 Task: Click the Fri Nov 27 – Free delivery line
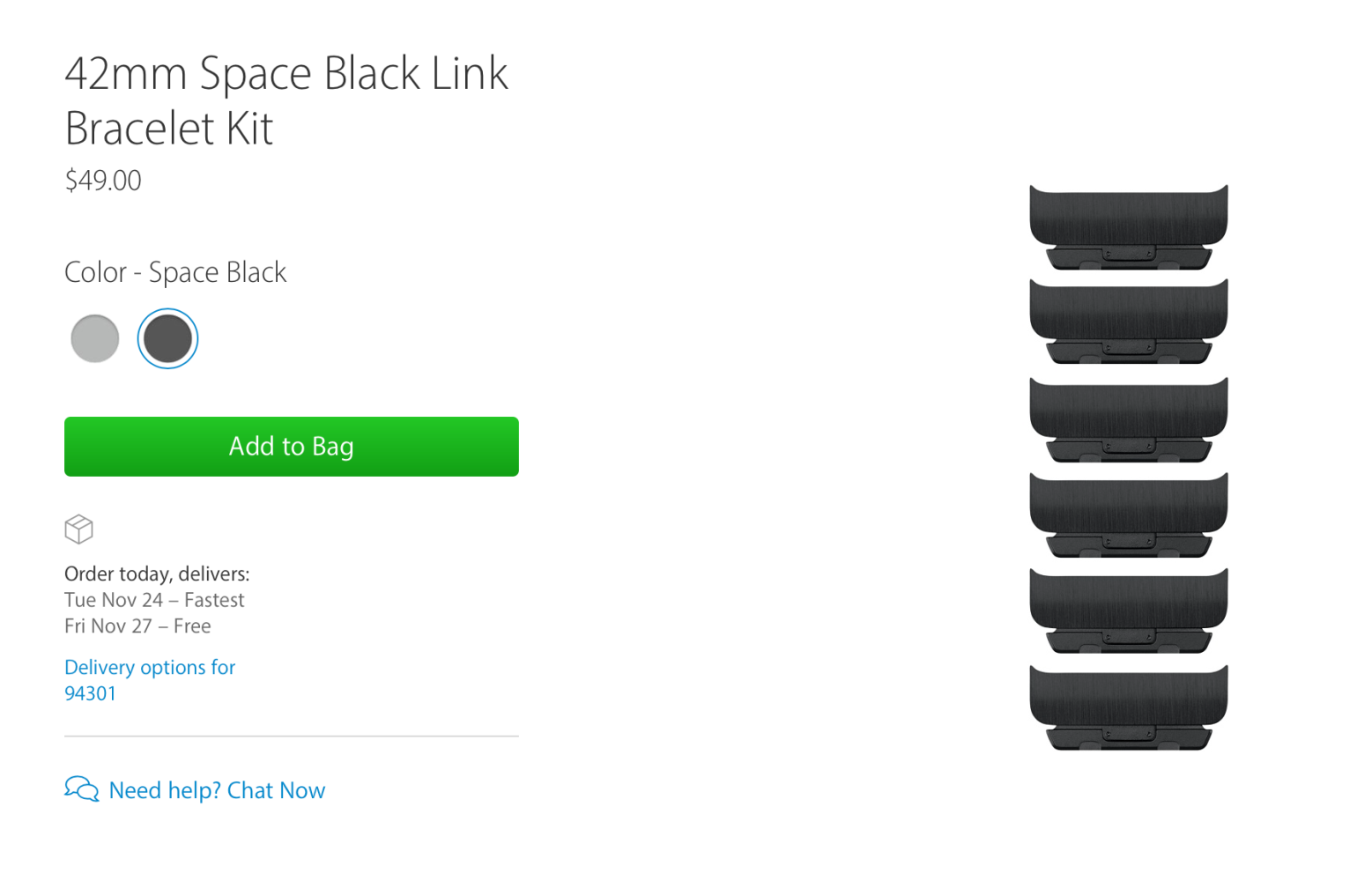coord(137,626)
